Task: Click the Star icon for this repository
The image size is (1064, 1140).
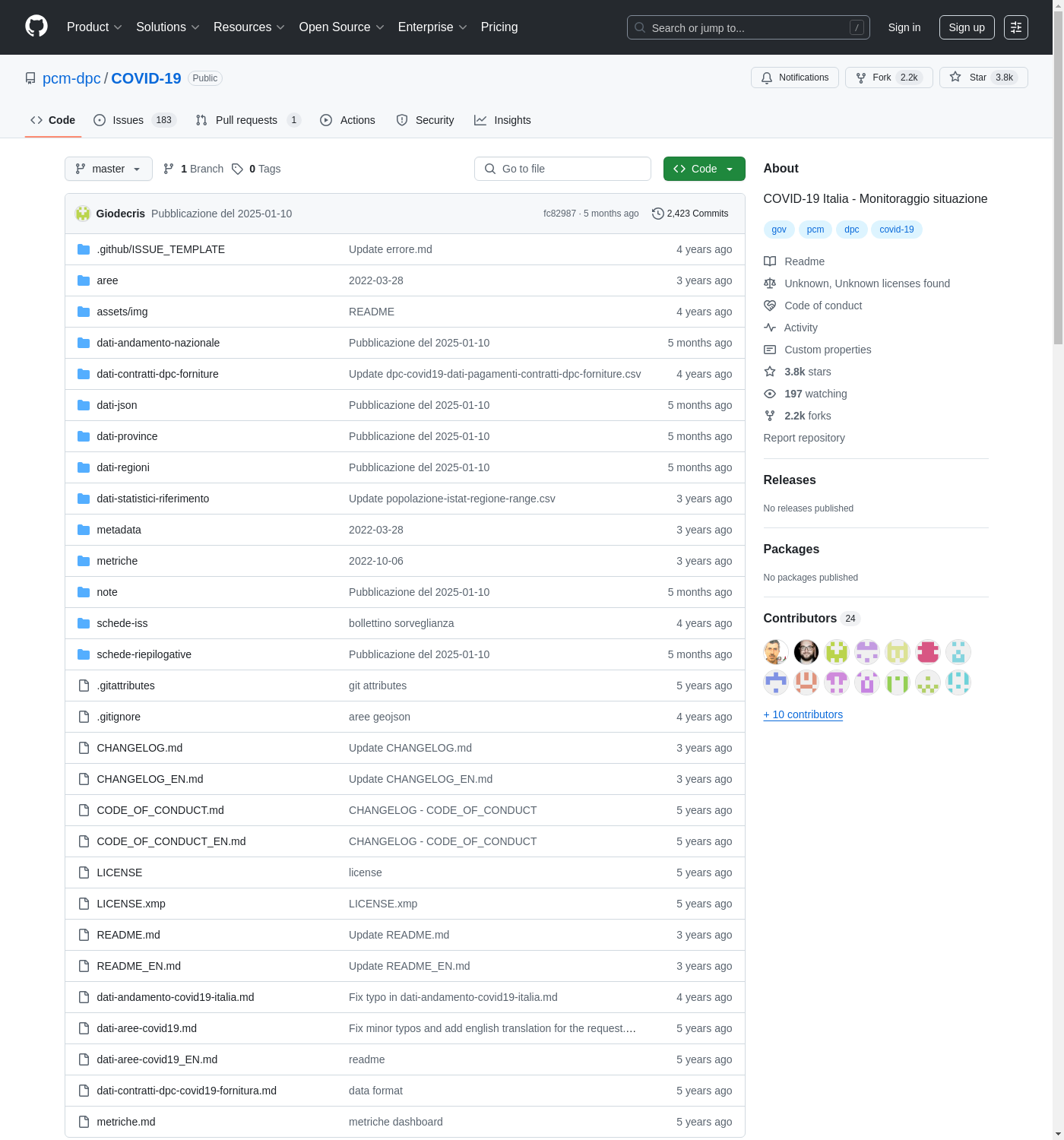Action: pos(955,78)
